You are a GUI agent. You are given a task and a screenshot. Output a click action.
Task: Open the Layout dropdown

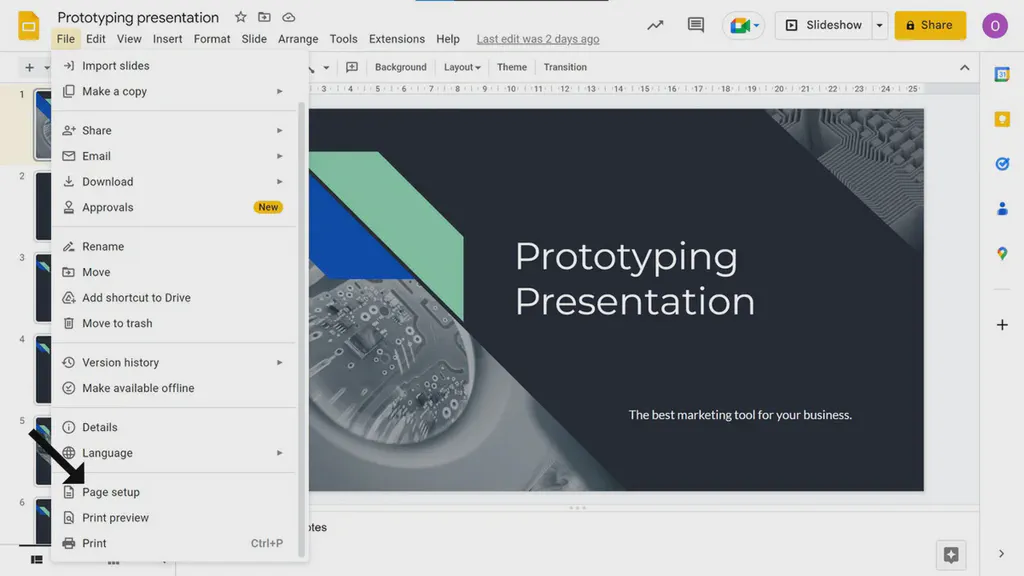click(x=461, y=67)
